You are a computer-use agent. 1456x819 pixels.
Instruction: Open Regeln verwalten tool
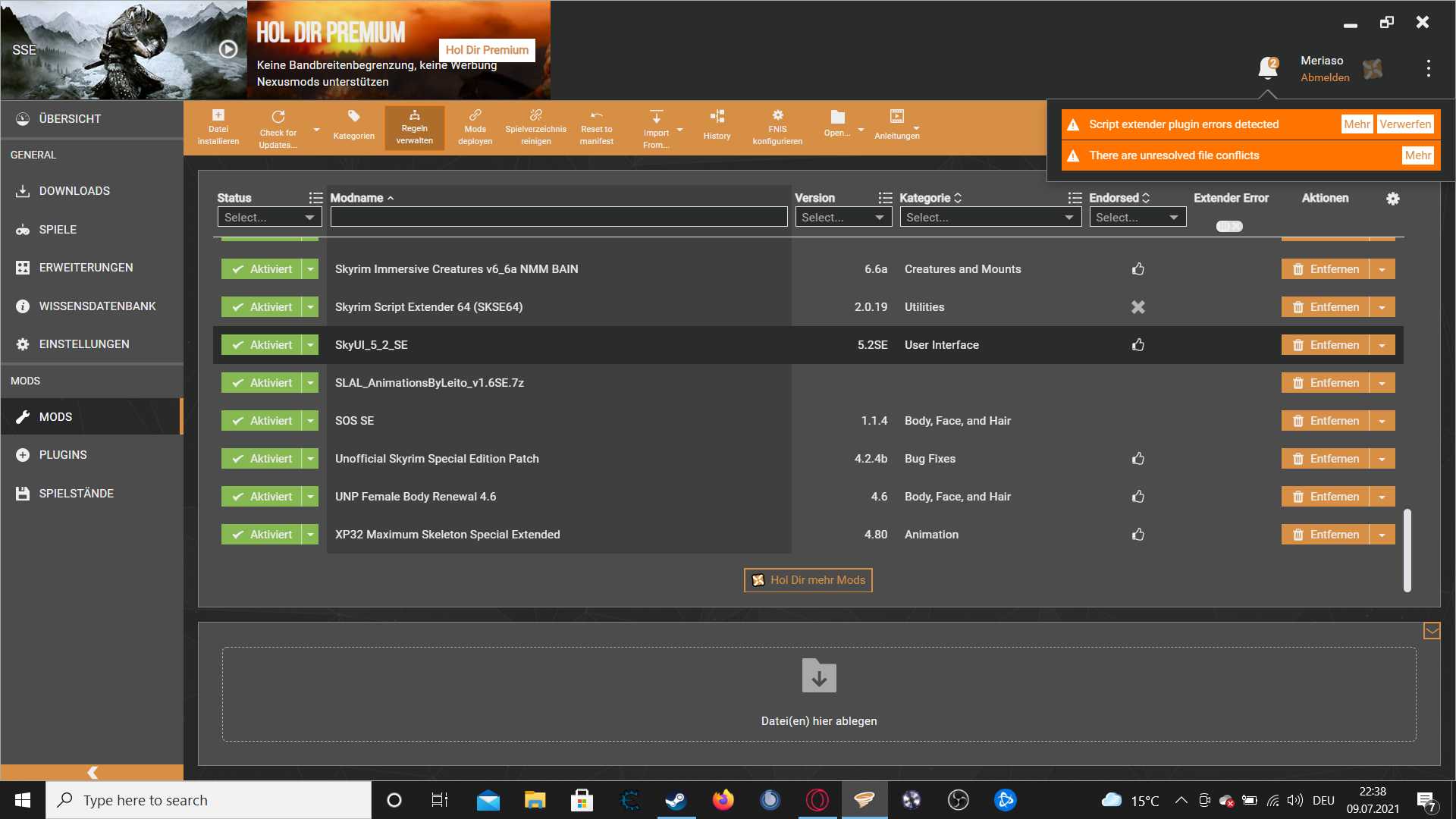pos(415,127)
